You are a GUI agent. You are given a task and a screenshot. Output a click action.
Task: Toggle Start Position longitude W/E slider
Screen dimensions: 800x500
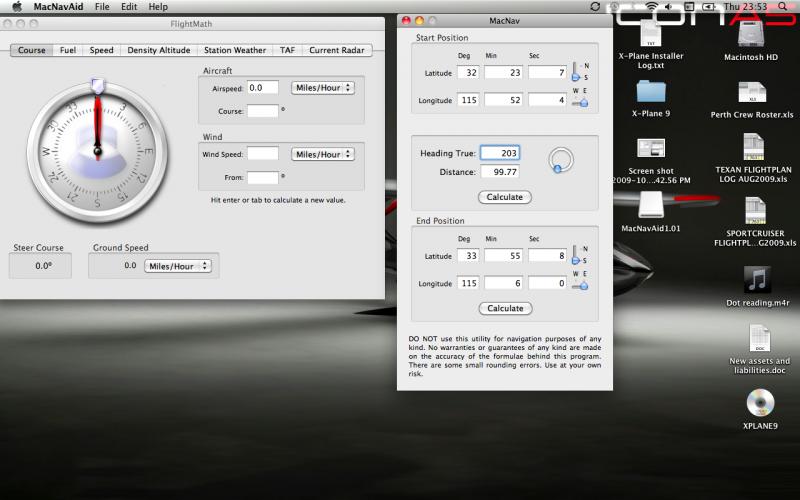[x=580, y=103]
